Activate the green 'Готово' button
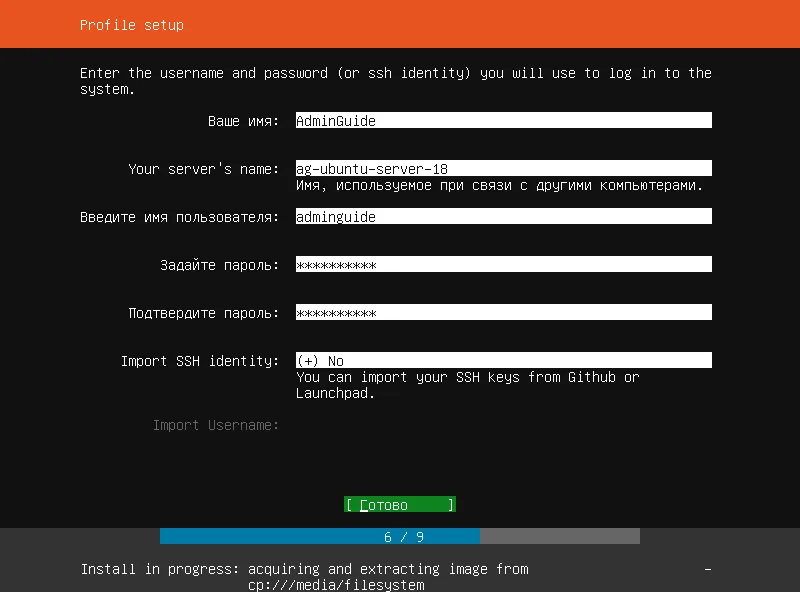 (400, 505)
